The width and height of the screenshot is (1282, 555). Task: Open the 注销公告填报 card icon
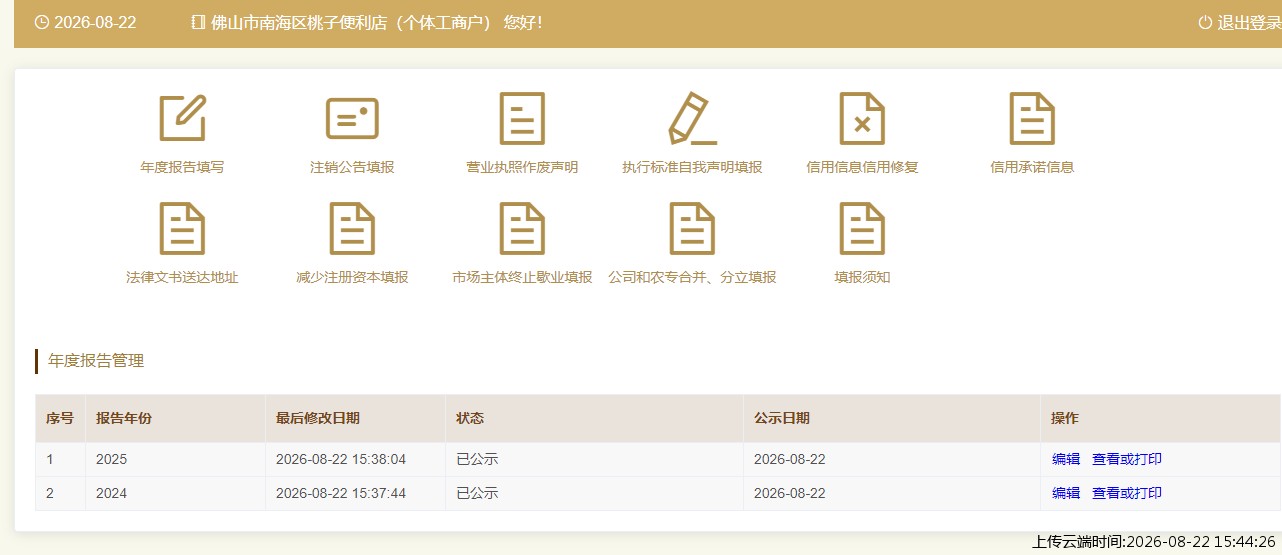click(x=352, y=118)
